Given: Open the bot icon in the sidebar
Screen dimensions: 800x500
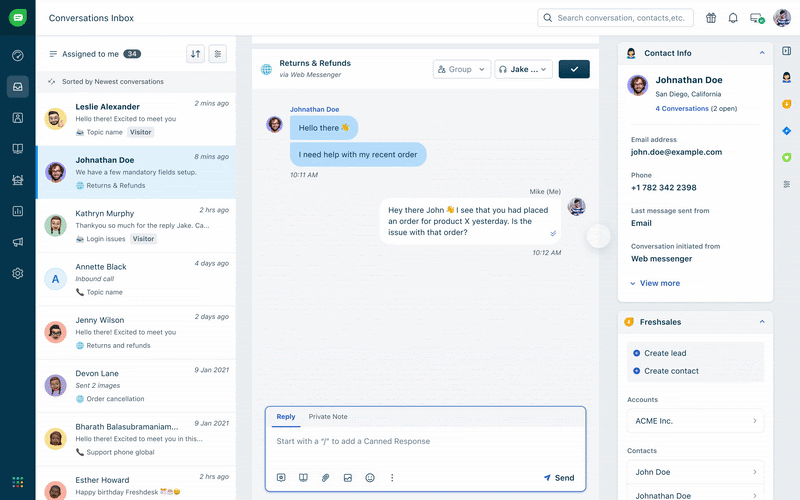Looking at the screenshot, I should click(x=17, y=180).
